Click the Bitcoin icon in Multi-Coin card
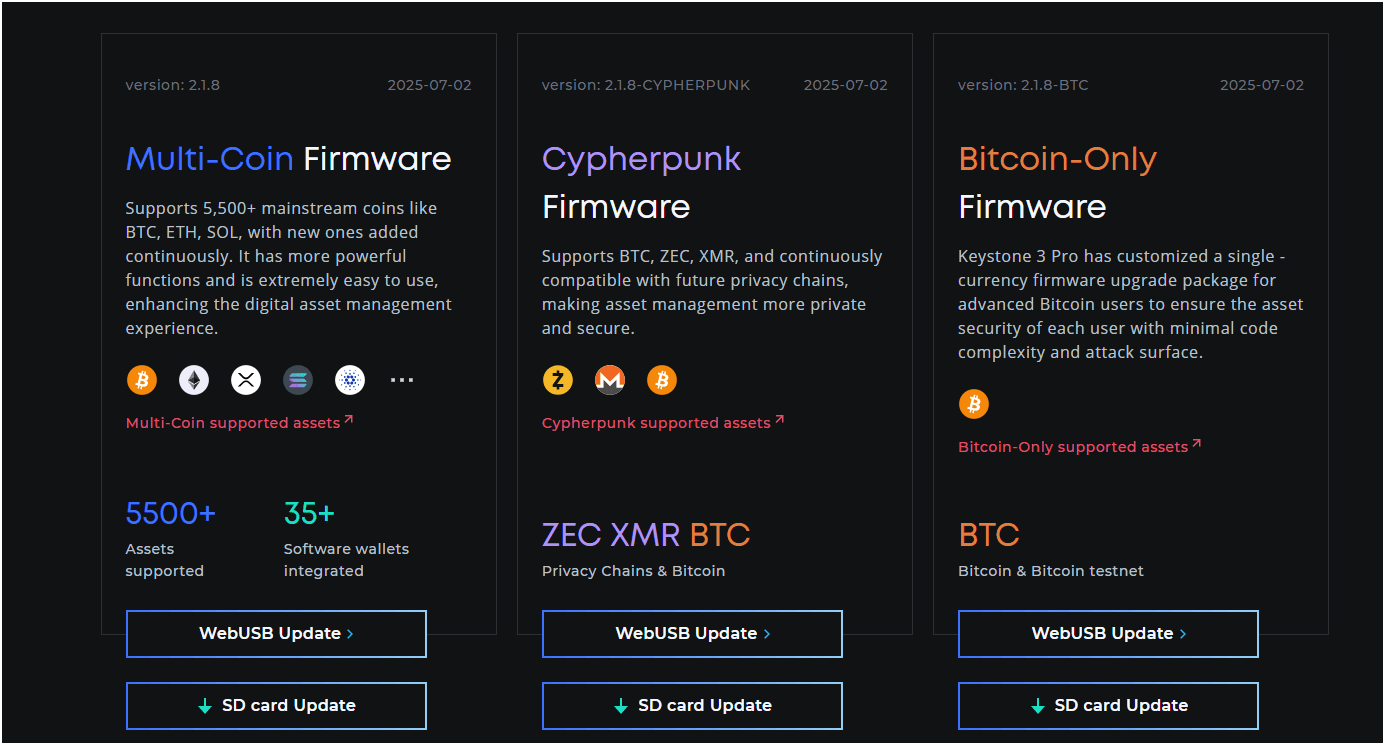The width and height of the screenshot is (1385, 745). tap(142, 380)
